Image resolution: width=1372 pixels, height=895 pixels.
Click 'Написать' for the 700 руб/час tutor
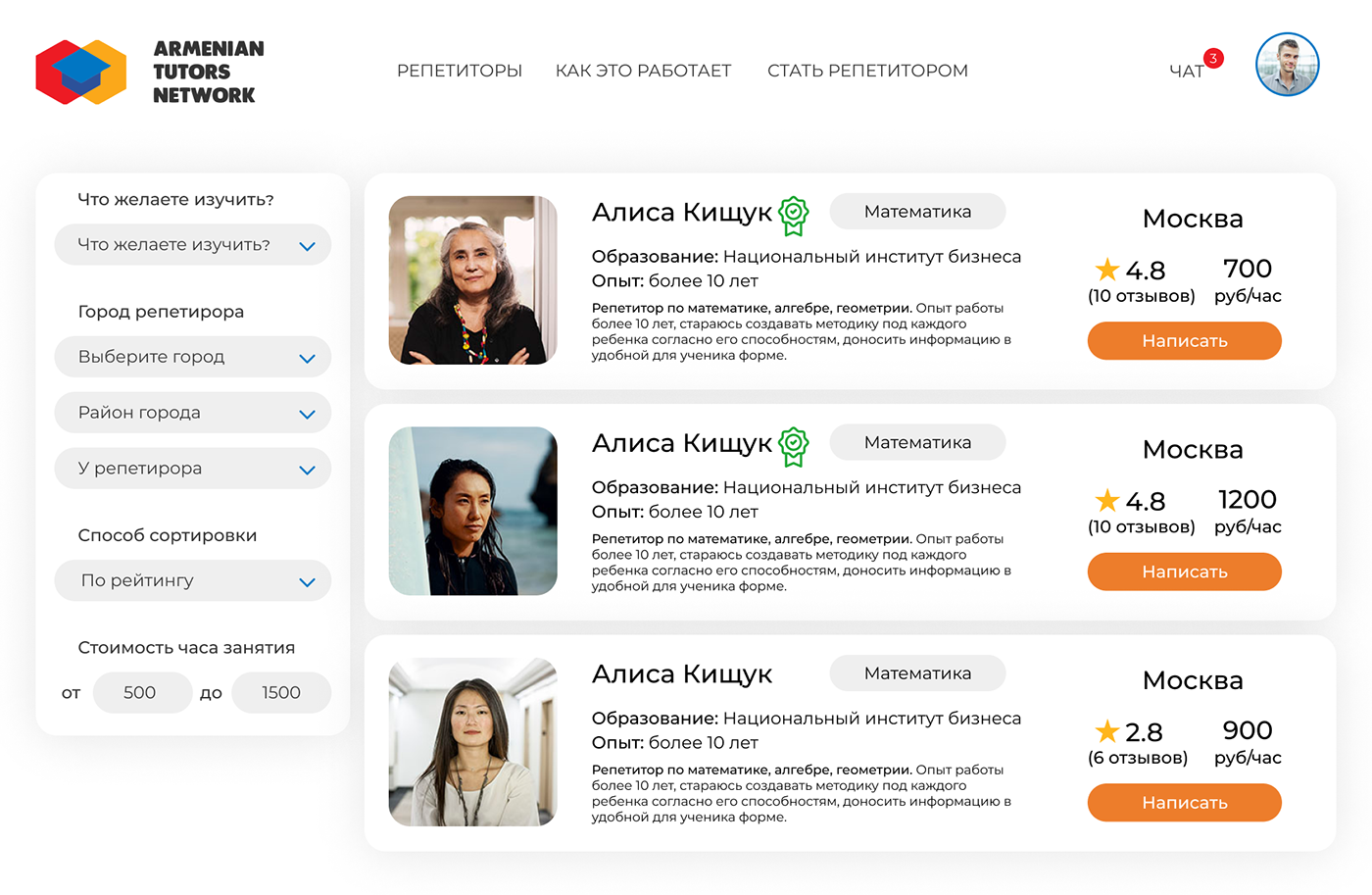coord(1184,341)
